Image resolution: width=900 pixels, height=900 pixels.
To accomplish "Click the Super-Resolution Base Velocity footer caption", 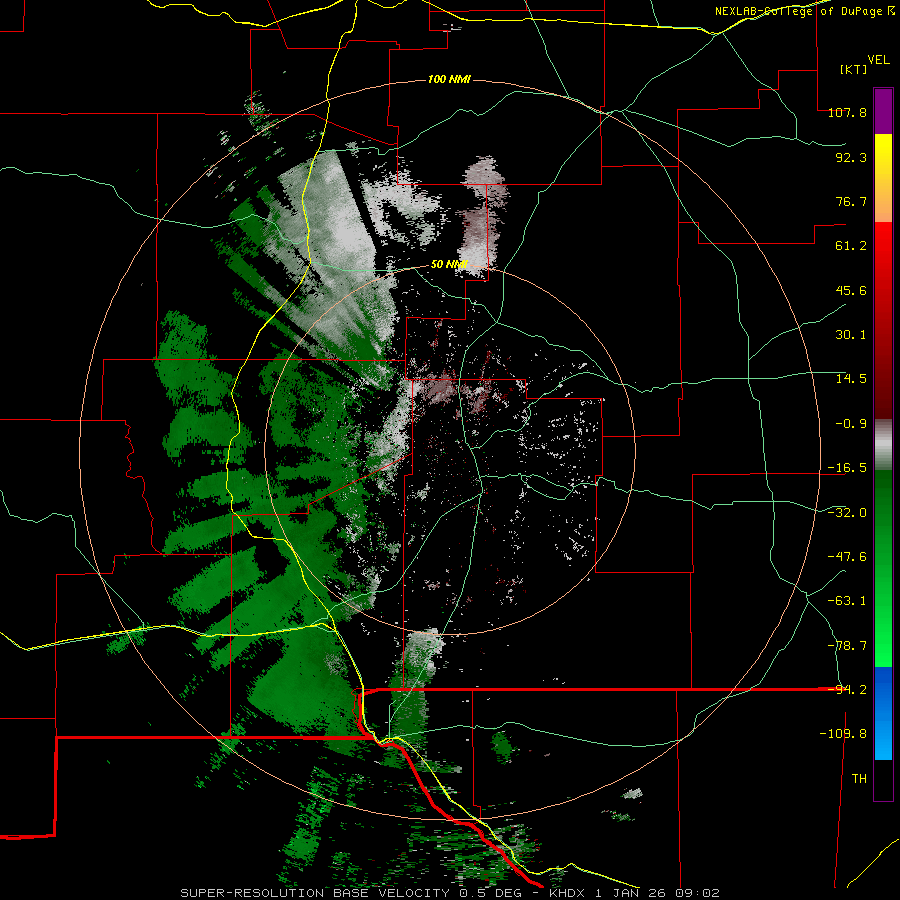I will (449, 893).
